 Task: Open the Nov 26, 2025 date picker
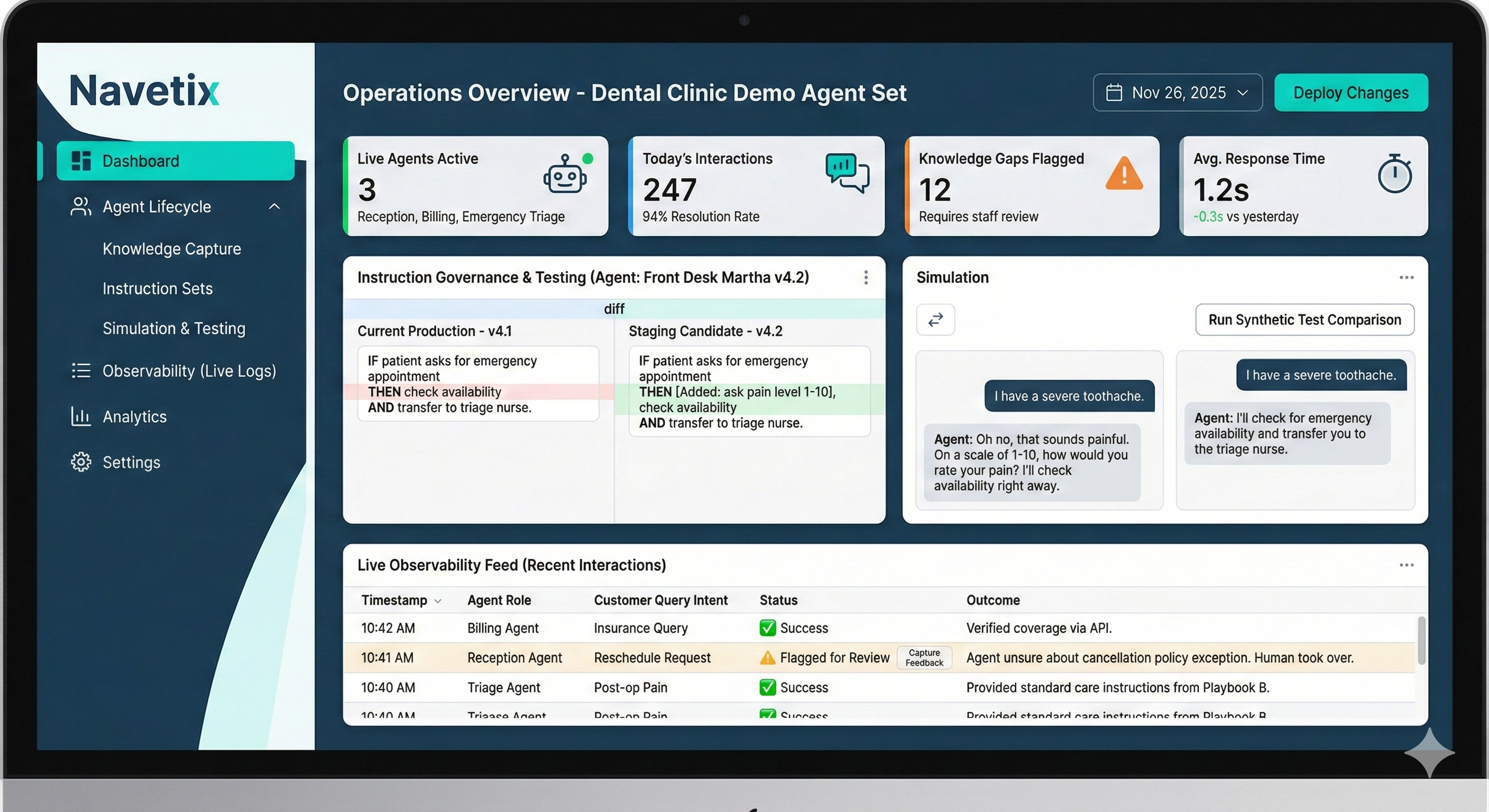click(x=1178, y=93)
